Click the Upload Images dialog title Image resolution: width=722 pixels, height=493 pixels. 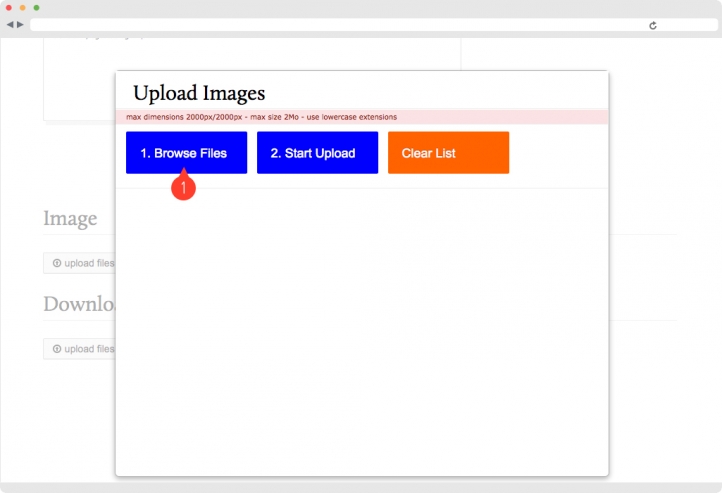pos(199,93)
